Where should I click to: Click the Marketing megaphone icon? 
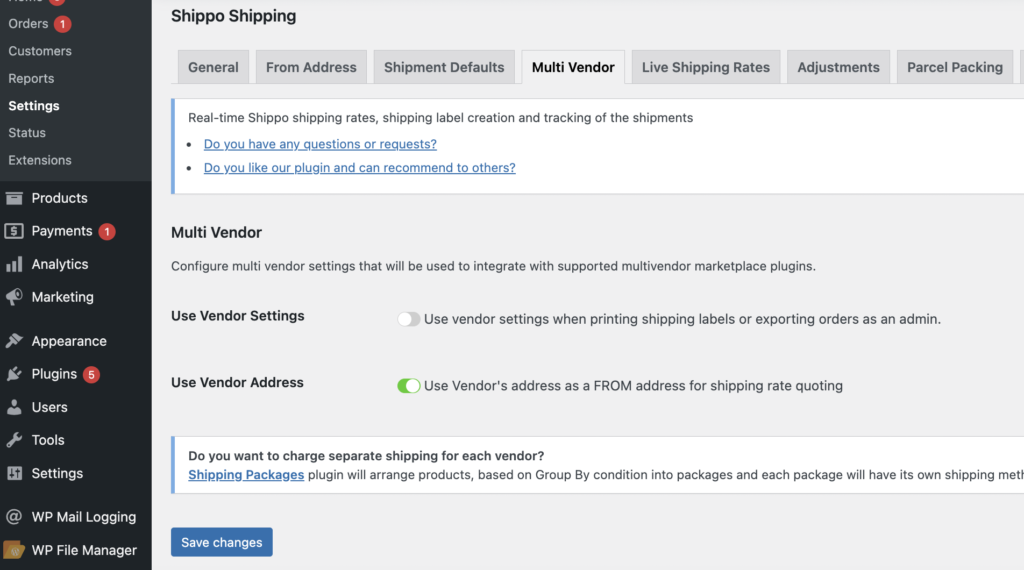click(14, 297)
